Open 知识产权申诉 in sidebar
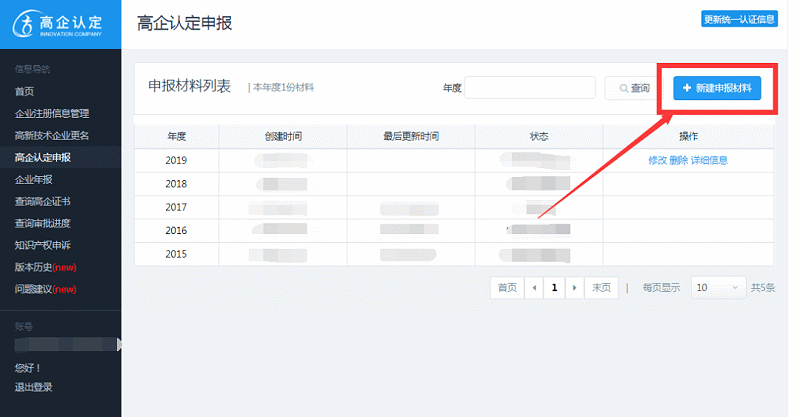The width and height of the screenshot is (800, 417). 43,245
